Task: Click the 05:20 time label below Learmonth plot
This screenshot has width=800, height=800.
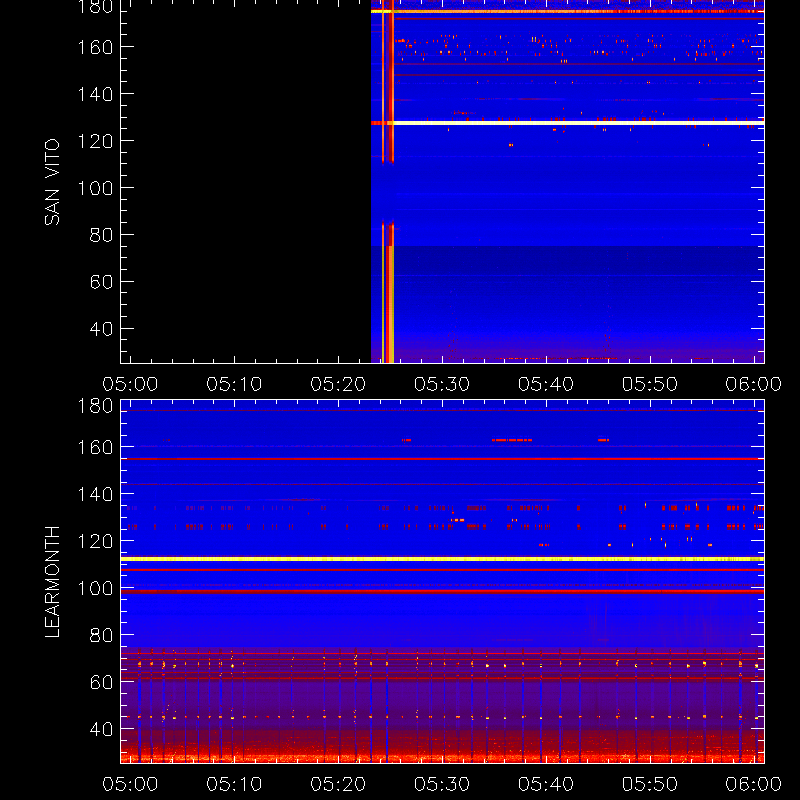Action: [338, 784]
